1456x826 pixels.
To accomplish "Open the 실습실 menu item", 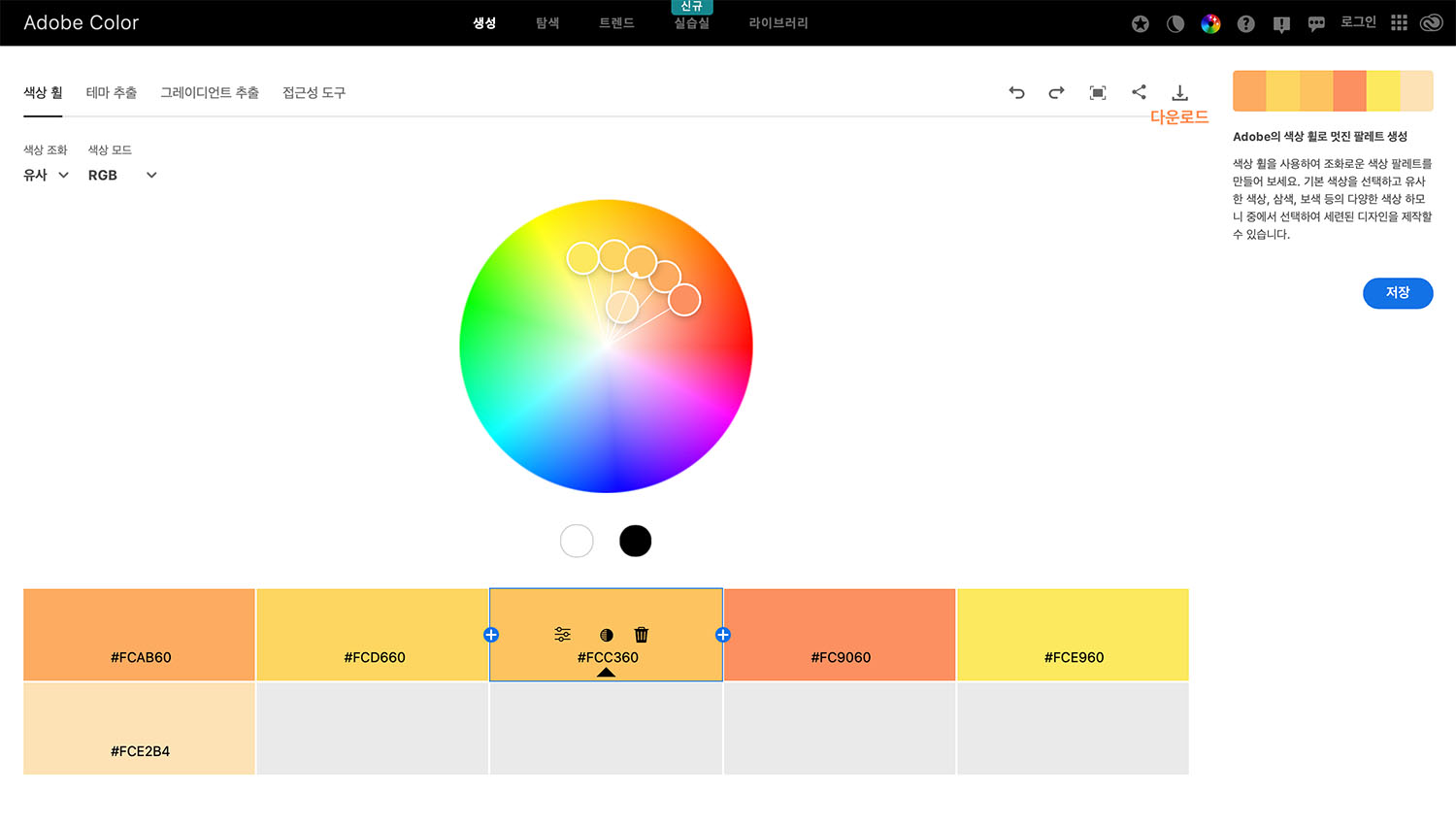I will pos(692,23).
